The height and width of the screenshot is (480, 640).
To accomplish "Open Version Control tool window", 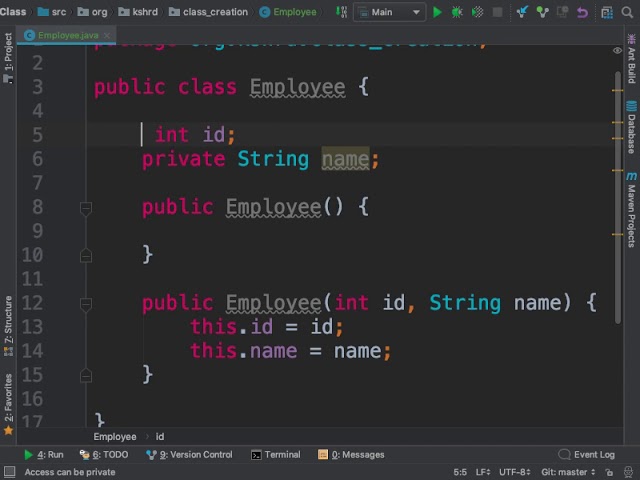I will (189, 455).
